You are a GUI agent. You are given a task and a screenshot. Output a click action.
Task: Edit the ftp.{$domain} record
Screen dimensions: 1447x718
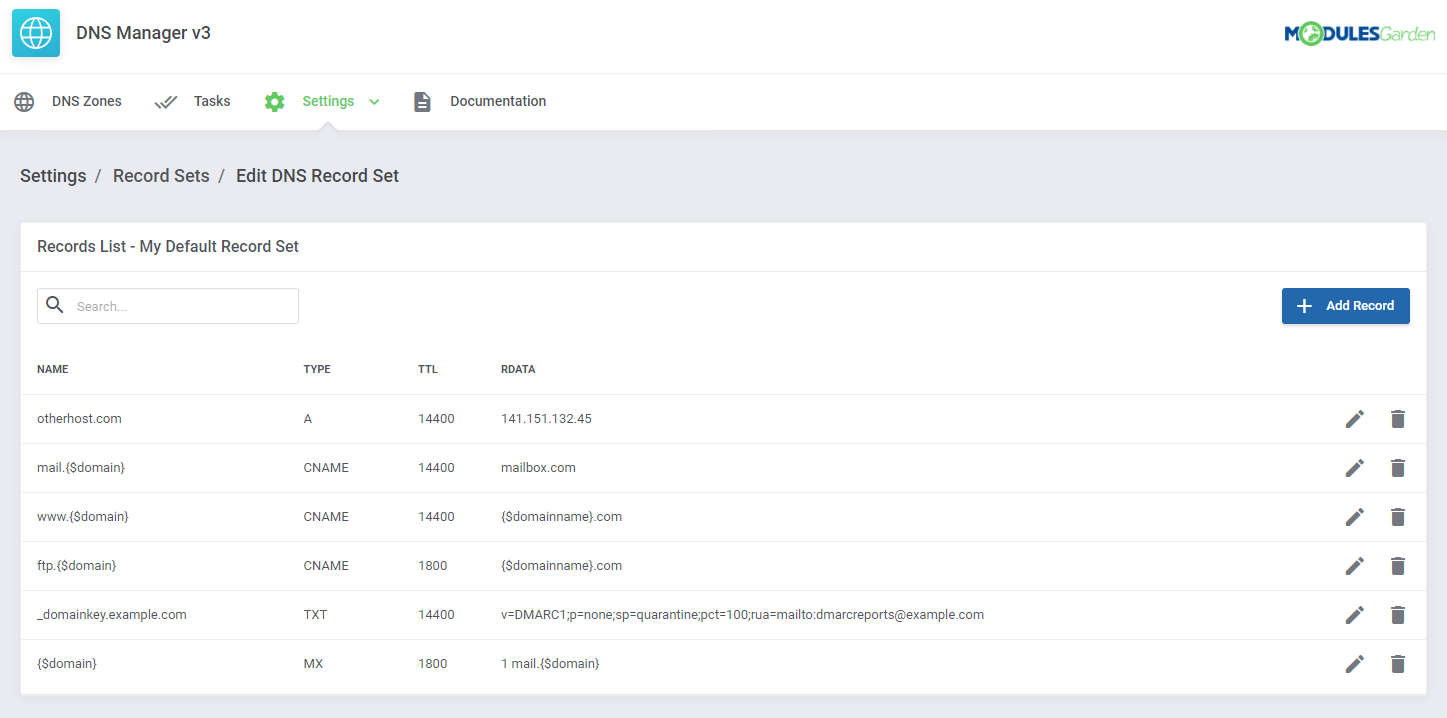point(1354,566)
